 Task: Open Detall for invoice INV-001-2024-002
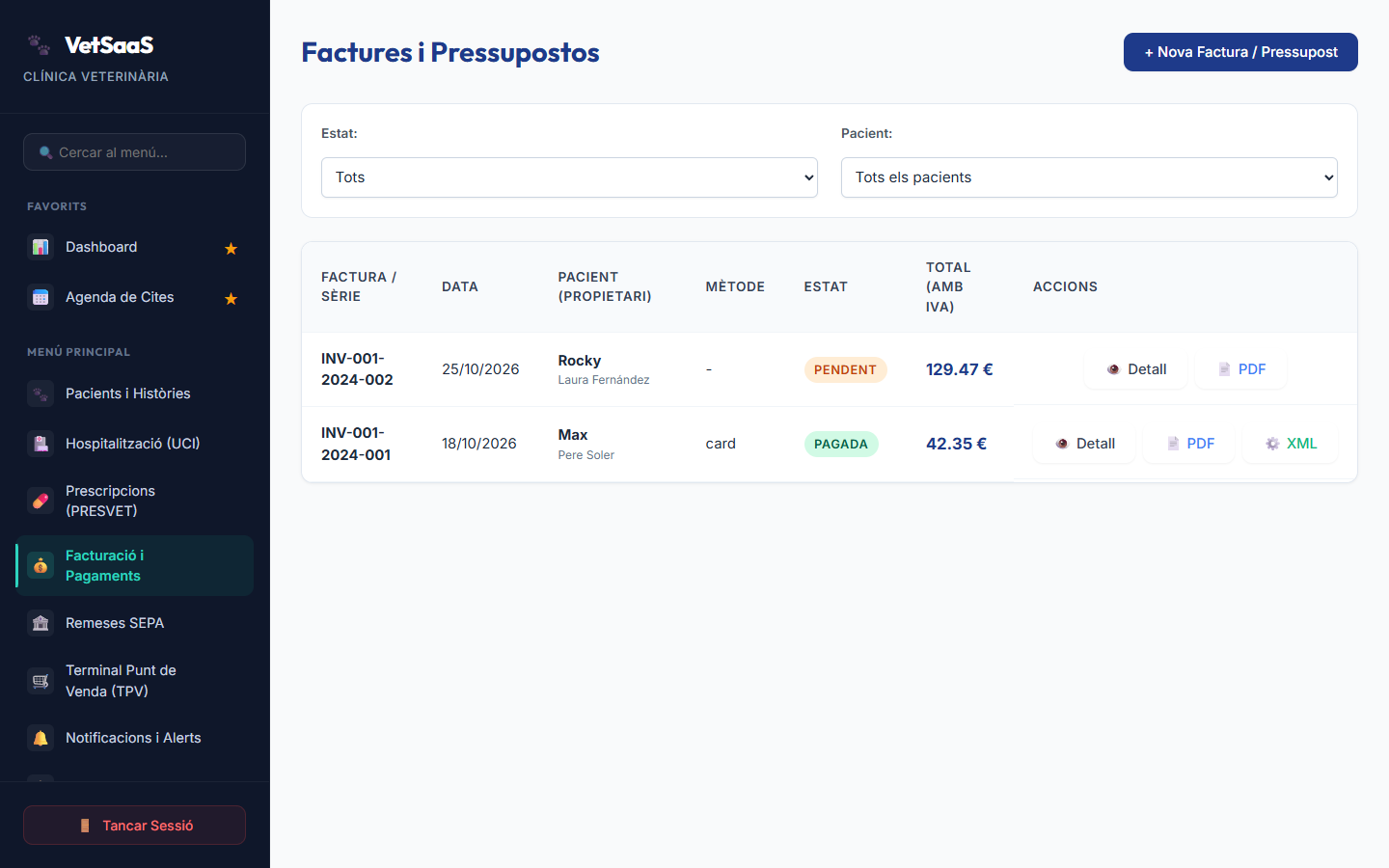click(x=1135, y=369)
